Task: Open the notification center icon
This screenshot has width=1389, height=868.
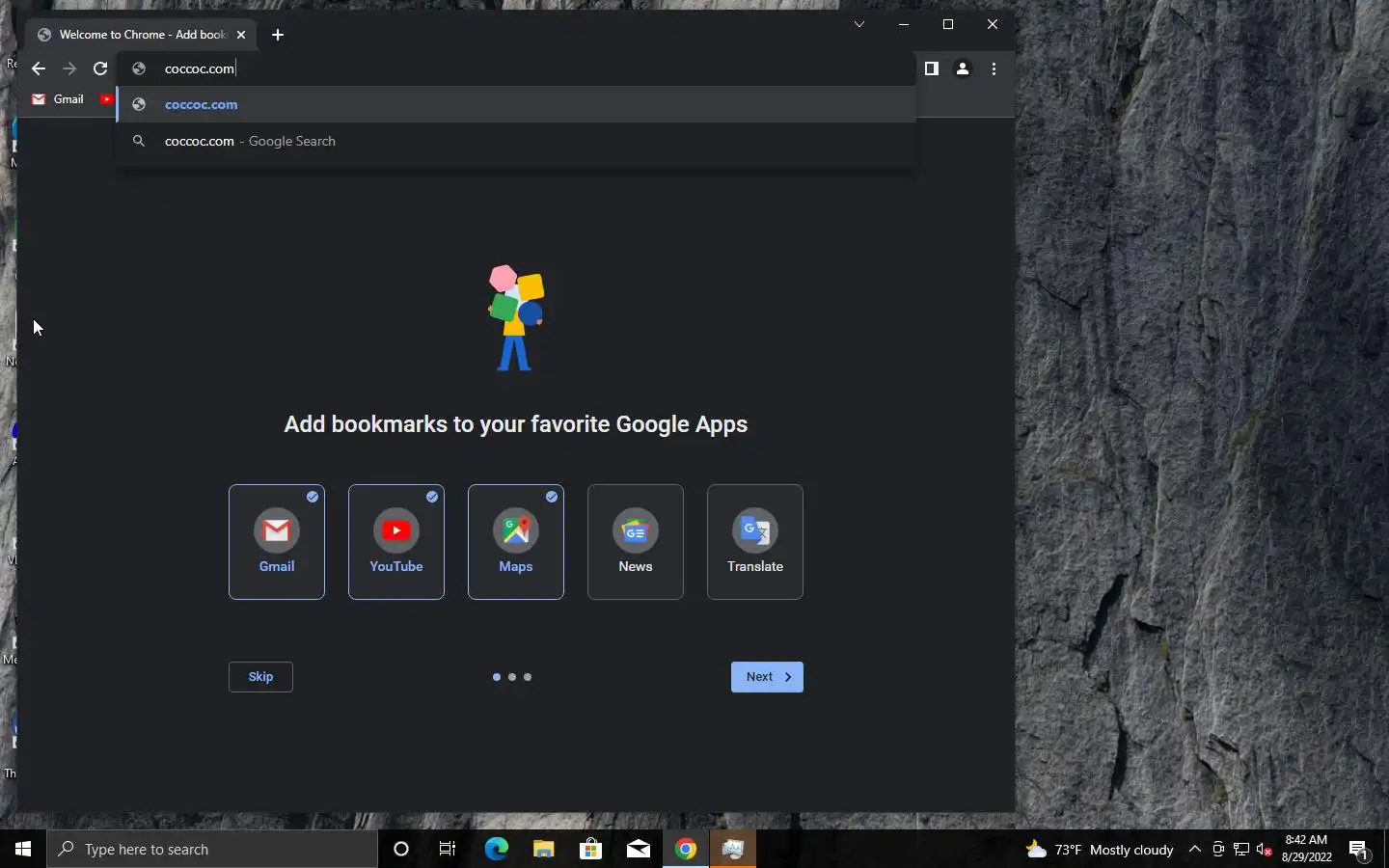Action: [1359, 850]
